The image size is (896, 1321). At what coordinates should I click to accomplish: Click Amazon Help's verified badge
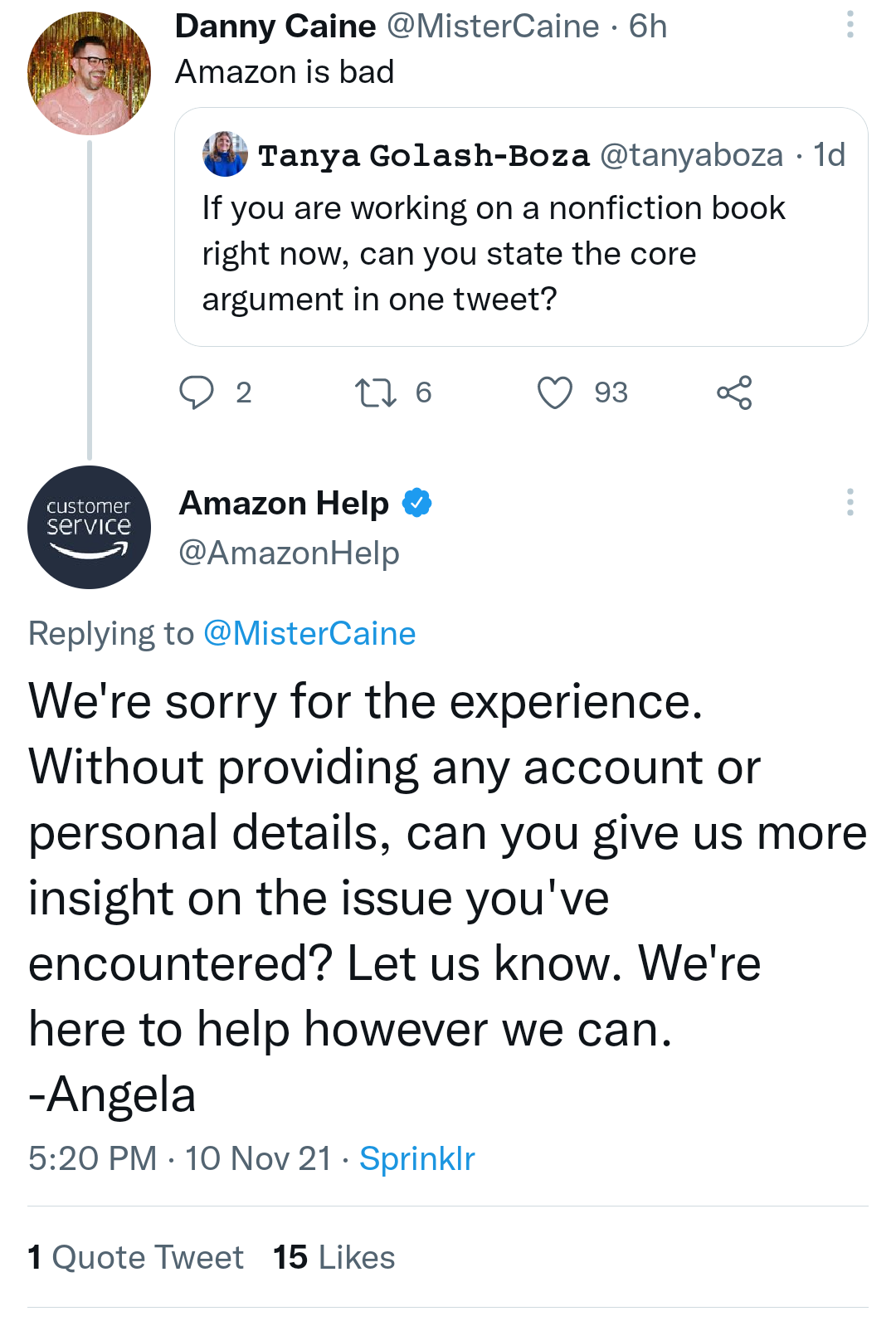point(416,503)
